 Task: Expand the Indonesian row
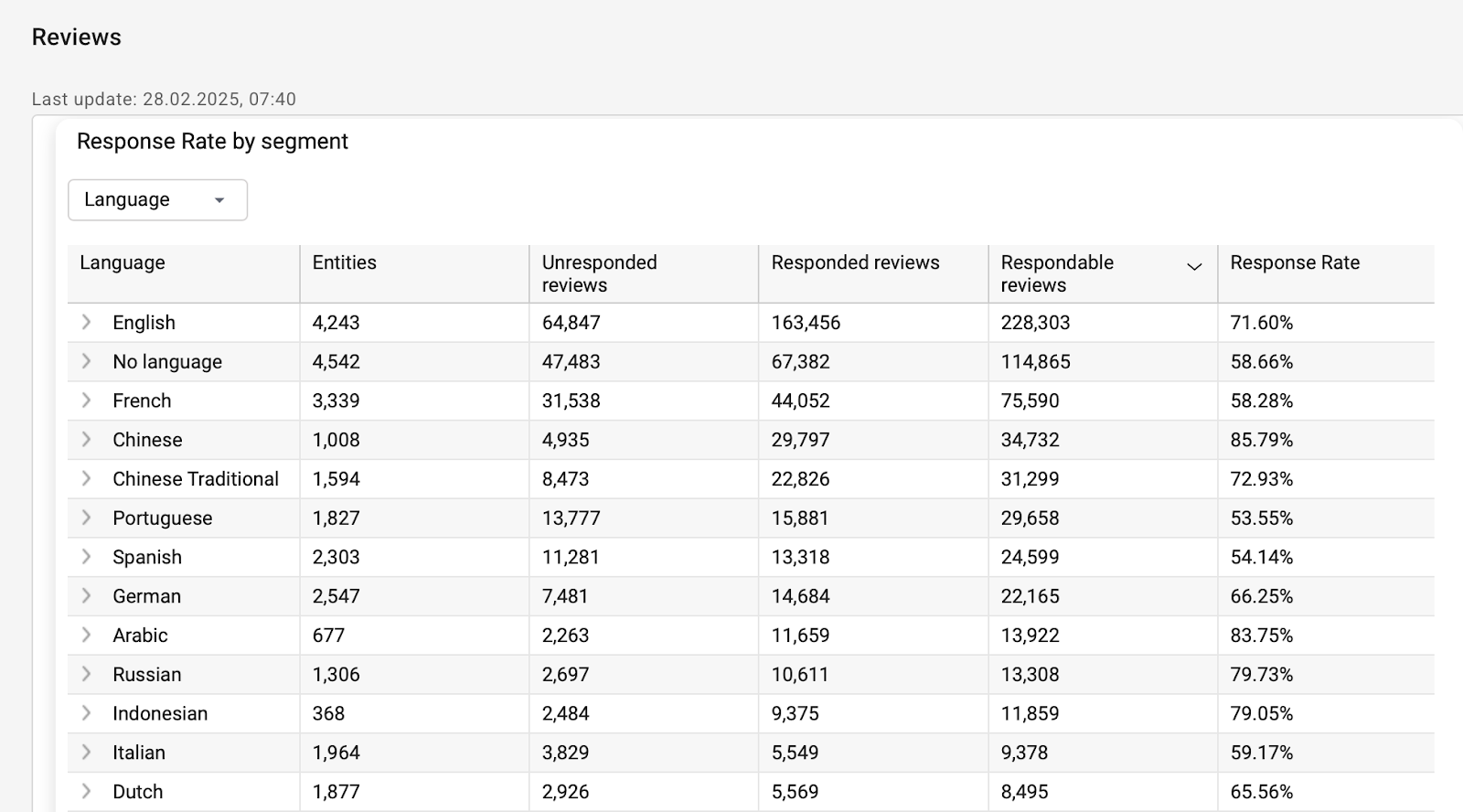(x=87, y=713)
